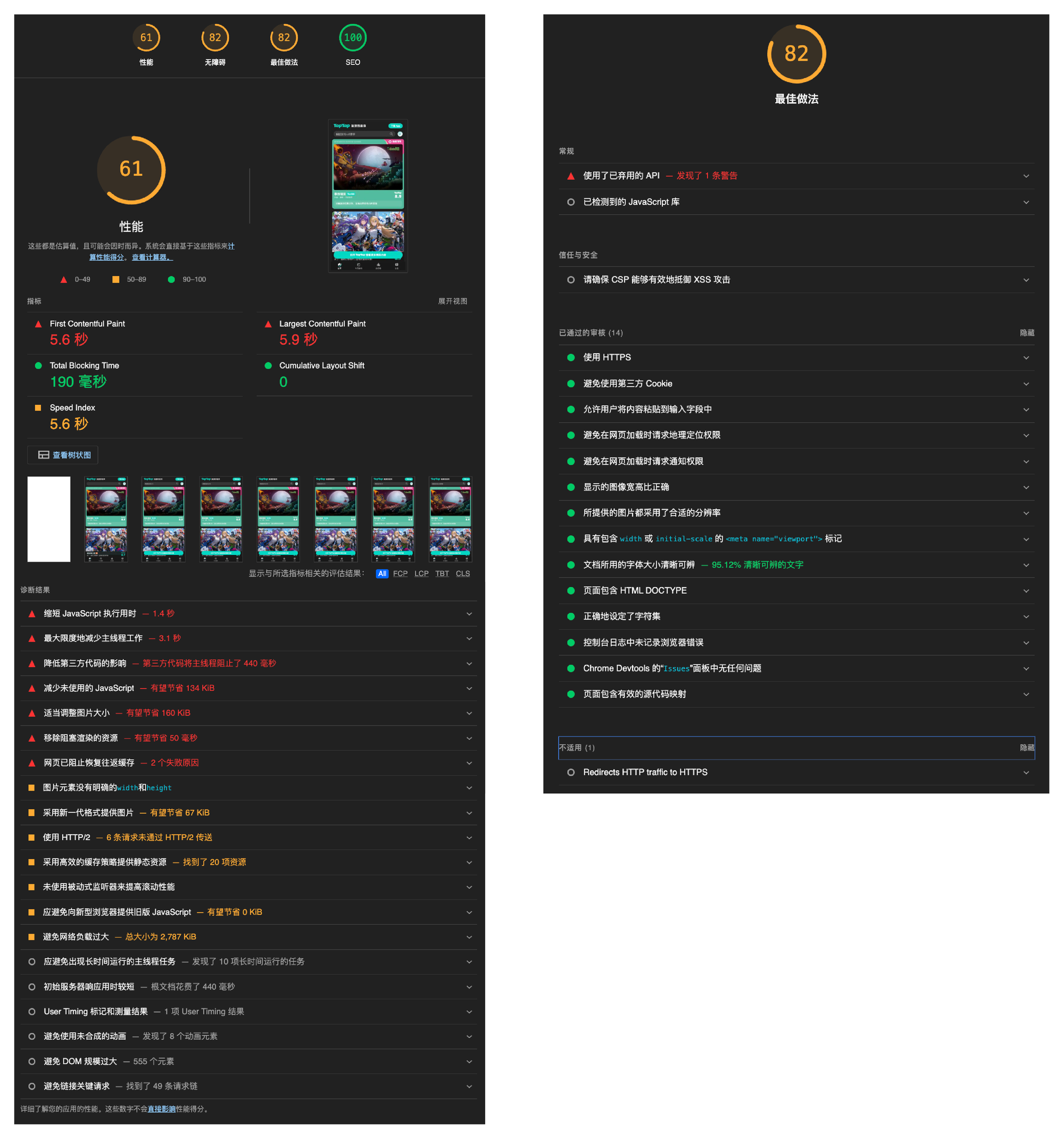Image resolution: width=1064 pixels, height=1139 pixels.
Task: Select the CLS metric filter
Action: (463, 573)
